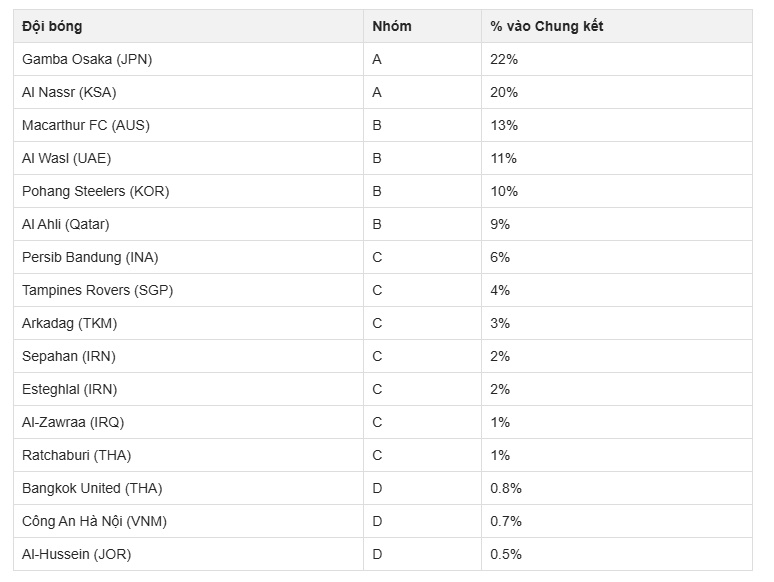Click the Ratchaburi (THA) team cell
774x582 pixels.
pyautogui.click(x=76, y=455)
